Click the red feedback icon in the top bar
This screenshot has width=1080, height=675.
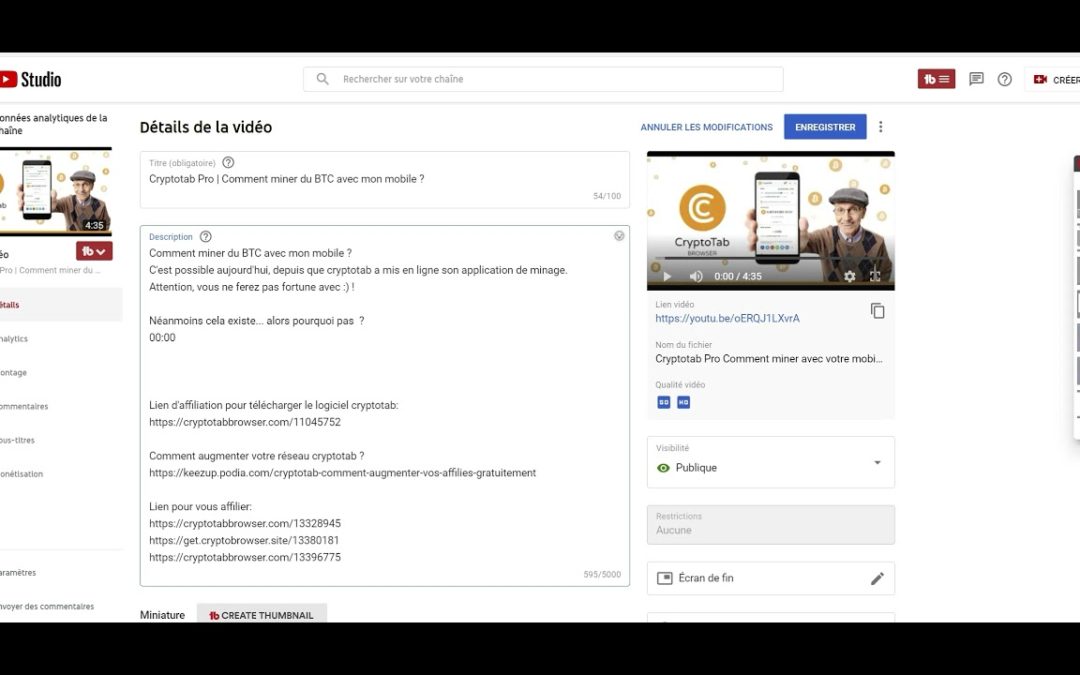pos(936,77)
